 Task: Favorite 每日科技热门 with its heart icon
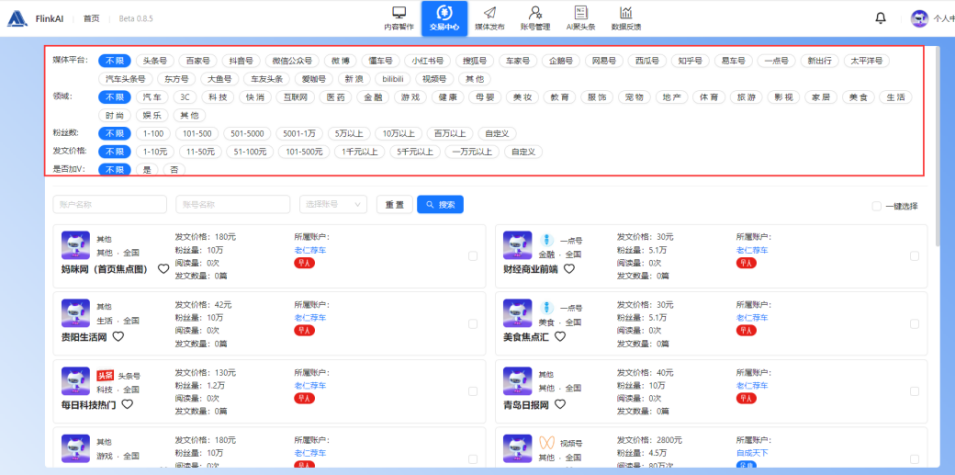(x=127, y=404)
